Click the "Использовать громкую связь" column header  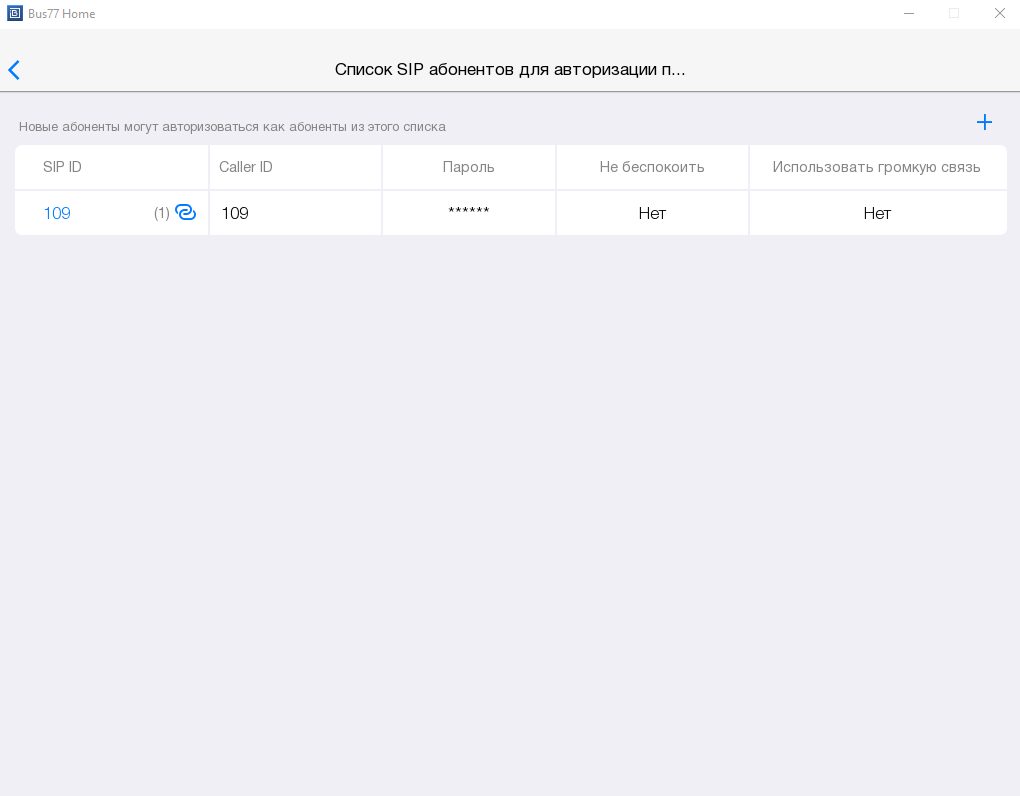876,167
